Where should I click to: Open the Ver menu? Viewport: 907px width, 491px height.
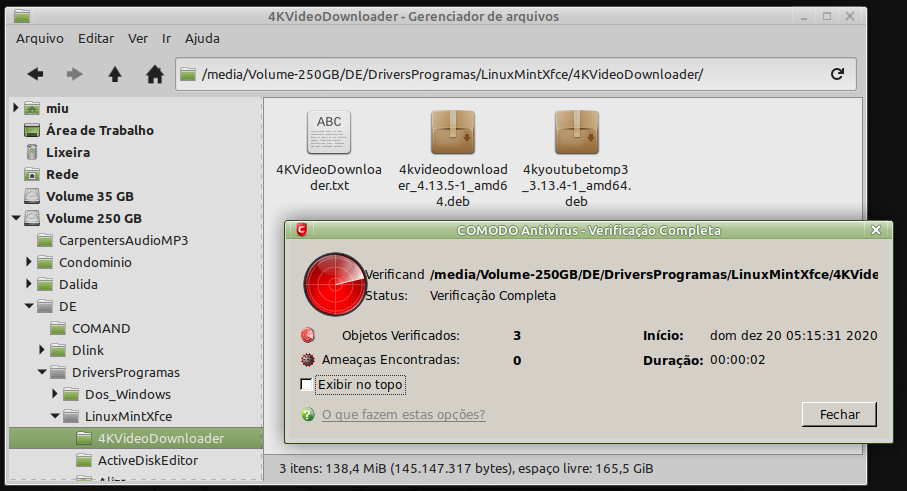[x=138, y=39]
